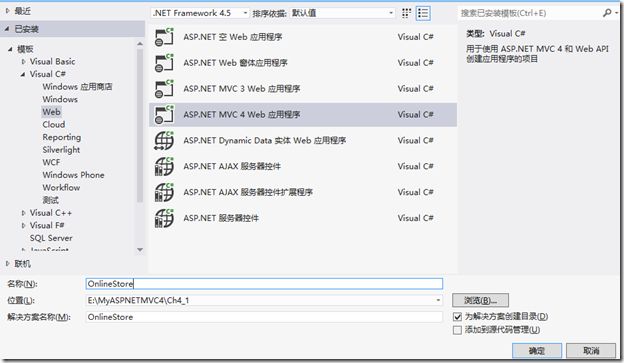Click the ASP.NET Dynamic Data template icon
624x363 pixels.
(x=164, y=141)
